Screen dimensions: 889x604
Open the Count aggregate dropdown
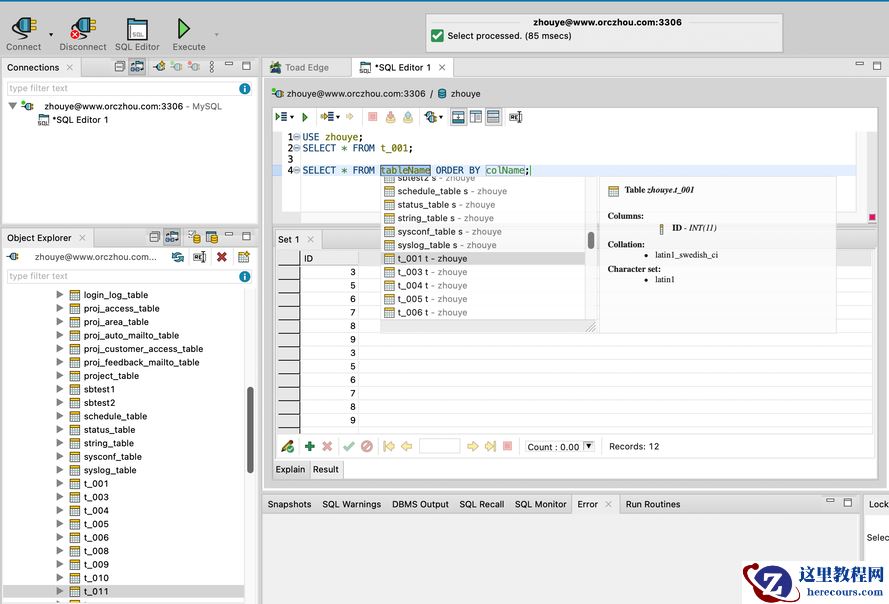coord(588,446)
